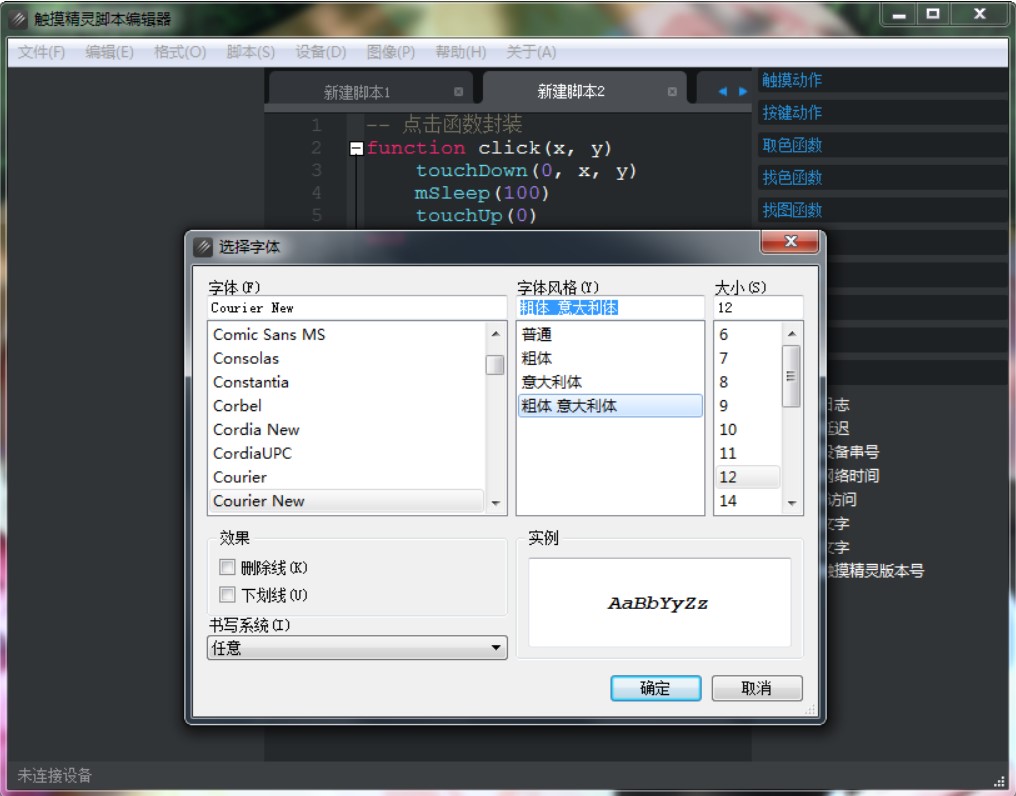
Task: Open the 文件(F) menu
Action: 41,52
